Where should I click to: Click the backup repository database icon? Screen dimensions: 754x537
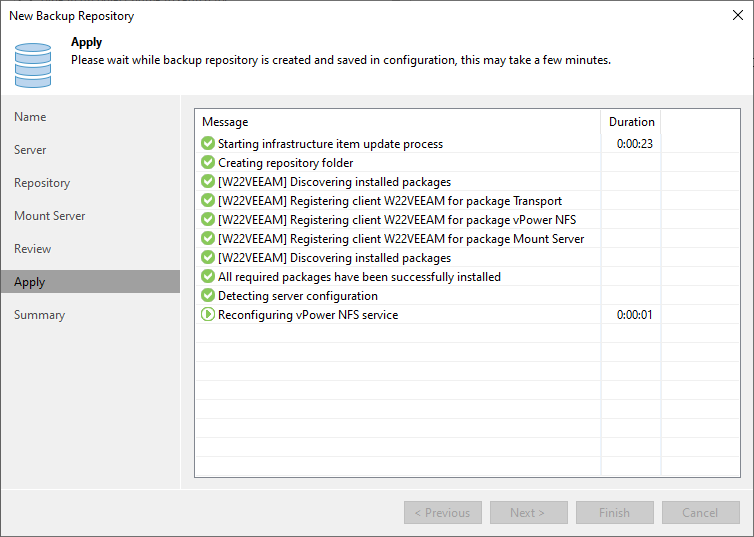33,65
